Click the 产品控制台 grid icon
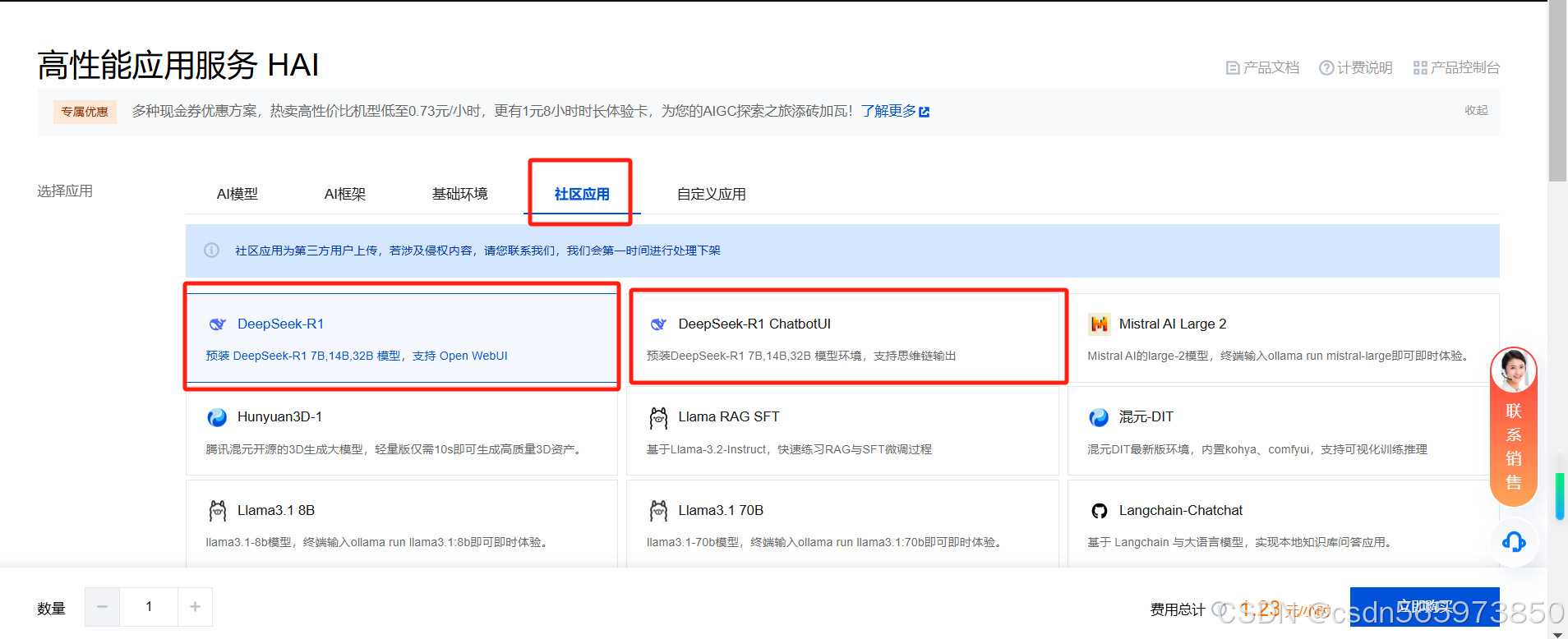 pos(1420,68)
